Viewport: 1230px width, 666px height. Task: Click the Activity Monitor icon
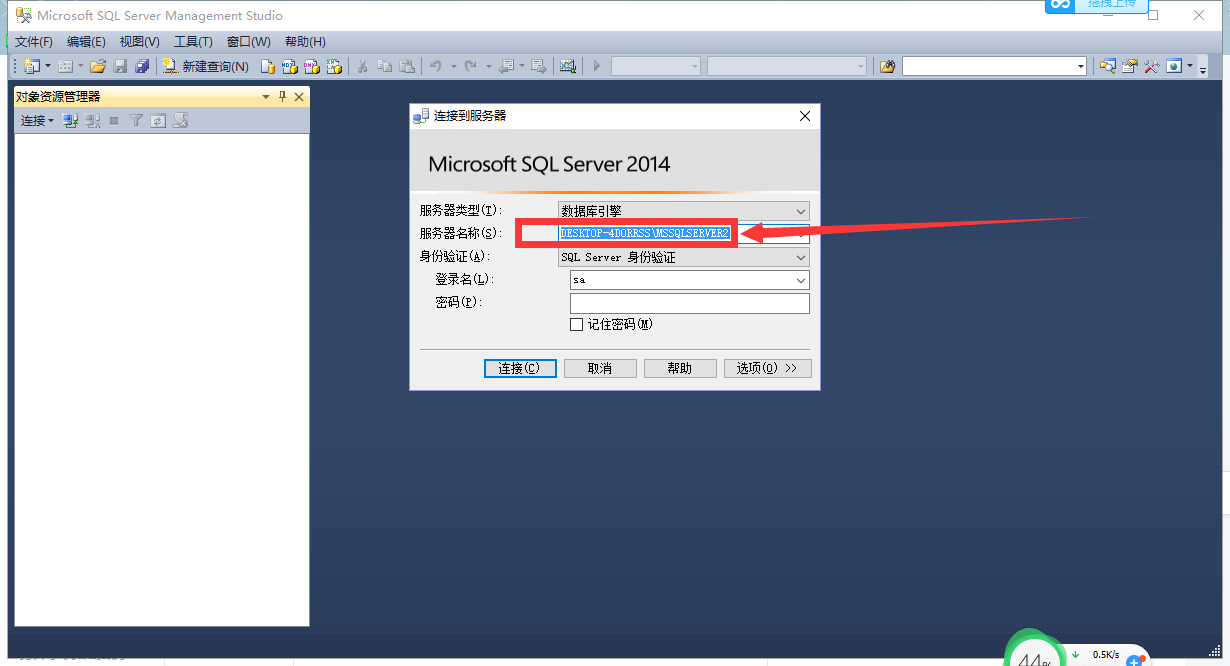[x=568, y=66]
